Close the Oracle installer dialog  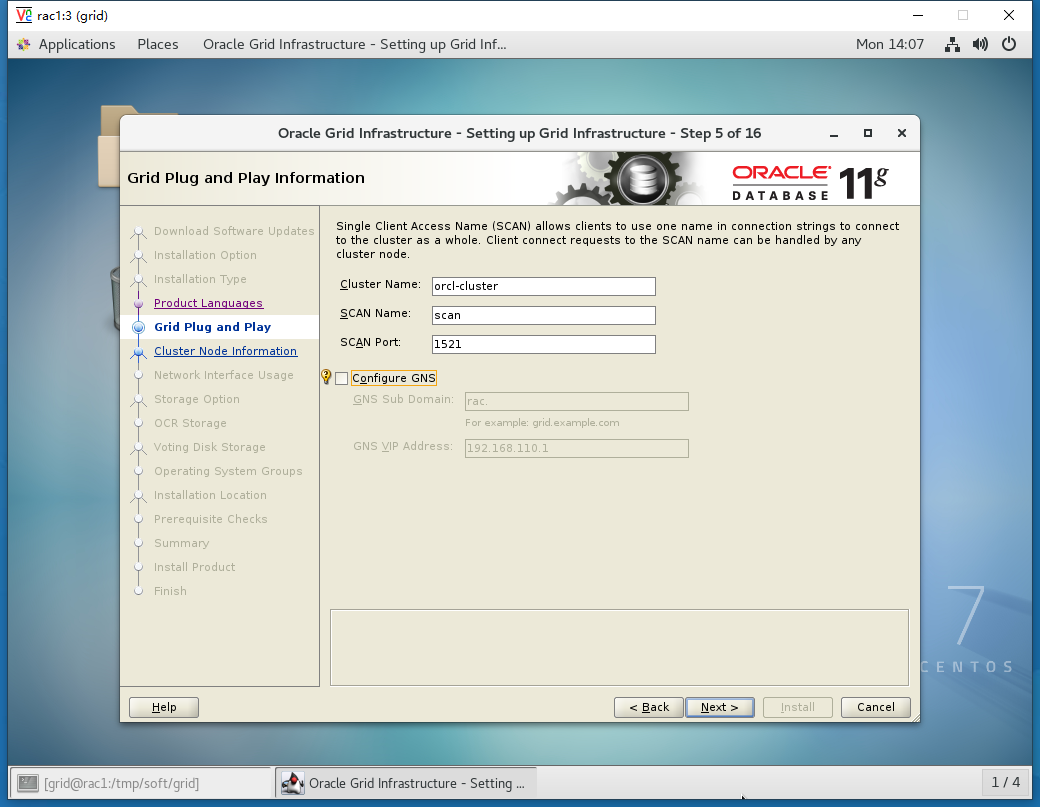901,133
